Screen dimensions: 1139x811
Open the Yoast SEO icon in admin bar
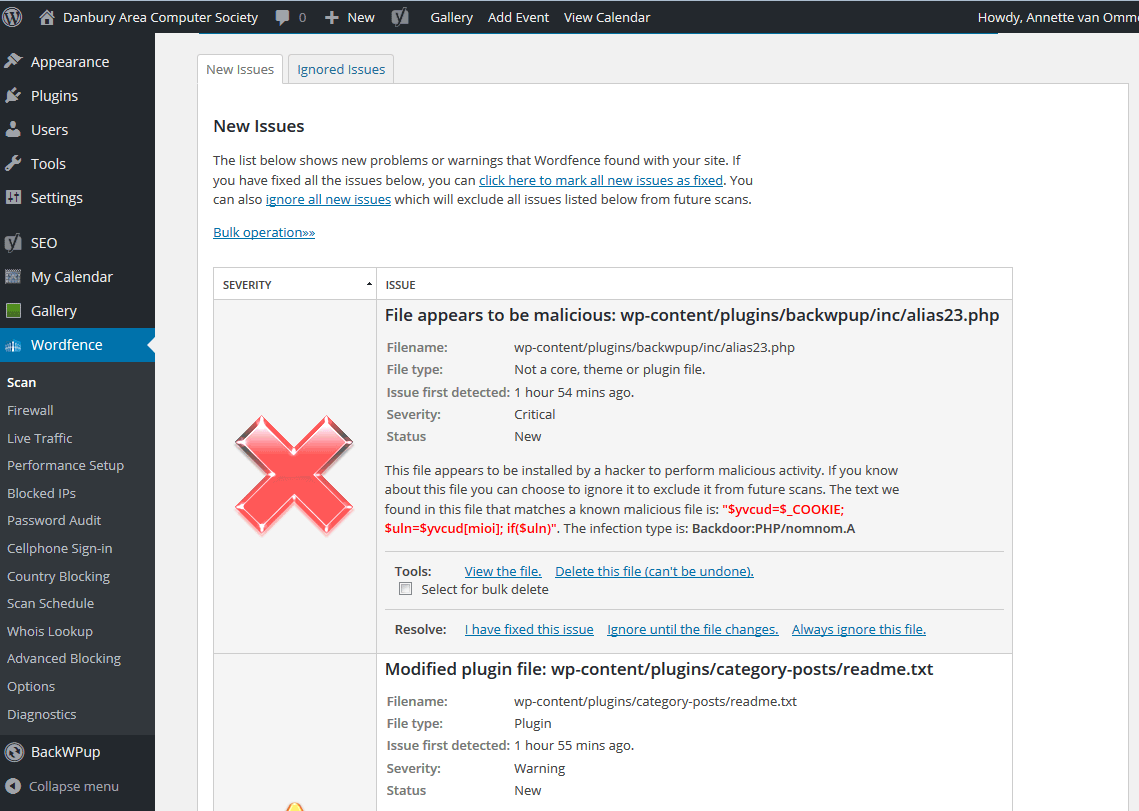coord(400,17)
